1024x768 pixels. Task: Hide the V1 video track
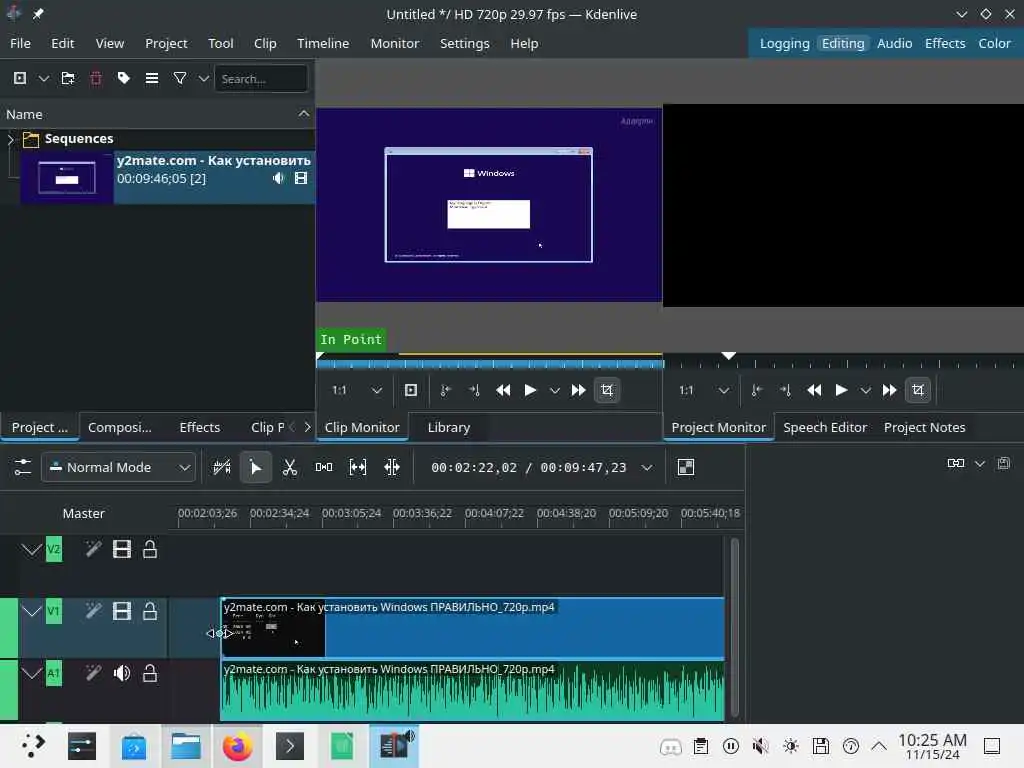tap(122, 611)
